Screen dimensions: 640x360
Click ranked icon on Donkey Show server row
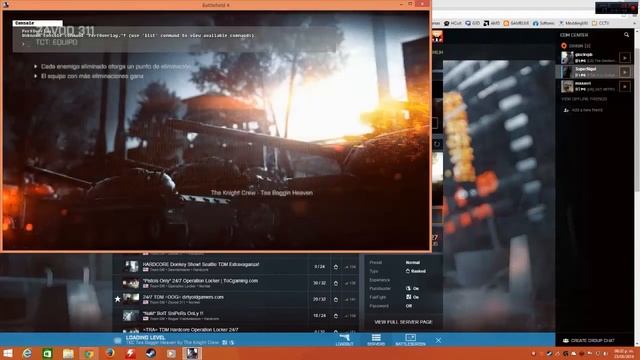(x=336, y=267)
